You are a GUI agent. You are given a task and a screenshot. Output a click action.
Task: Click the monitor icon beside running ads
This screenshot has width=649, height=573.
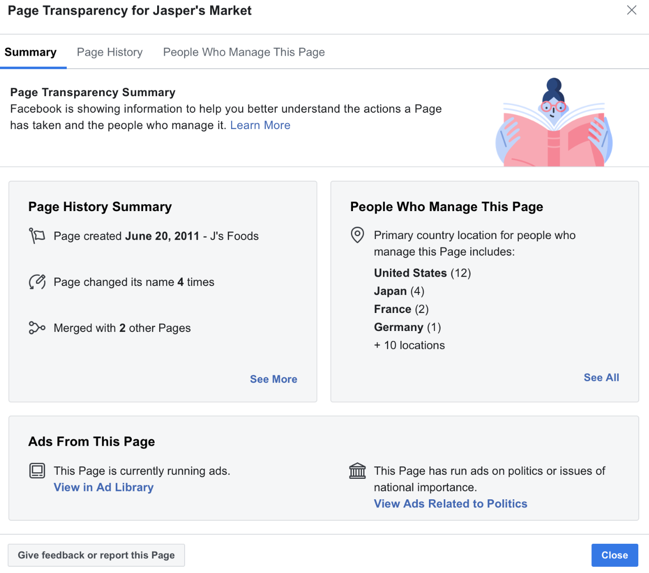click(37, 471)
